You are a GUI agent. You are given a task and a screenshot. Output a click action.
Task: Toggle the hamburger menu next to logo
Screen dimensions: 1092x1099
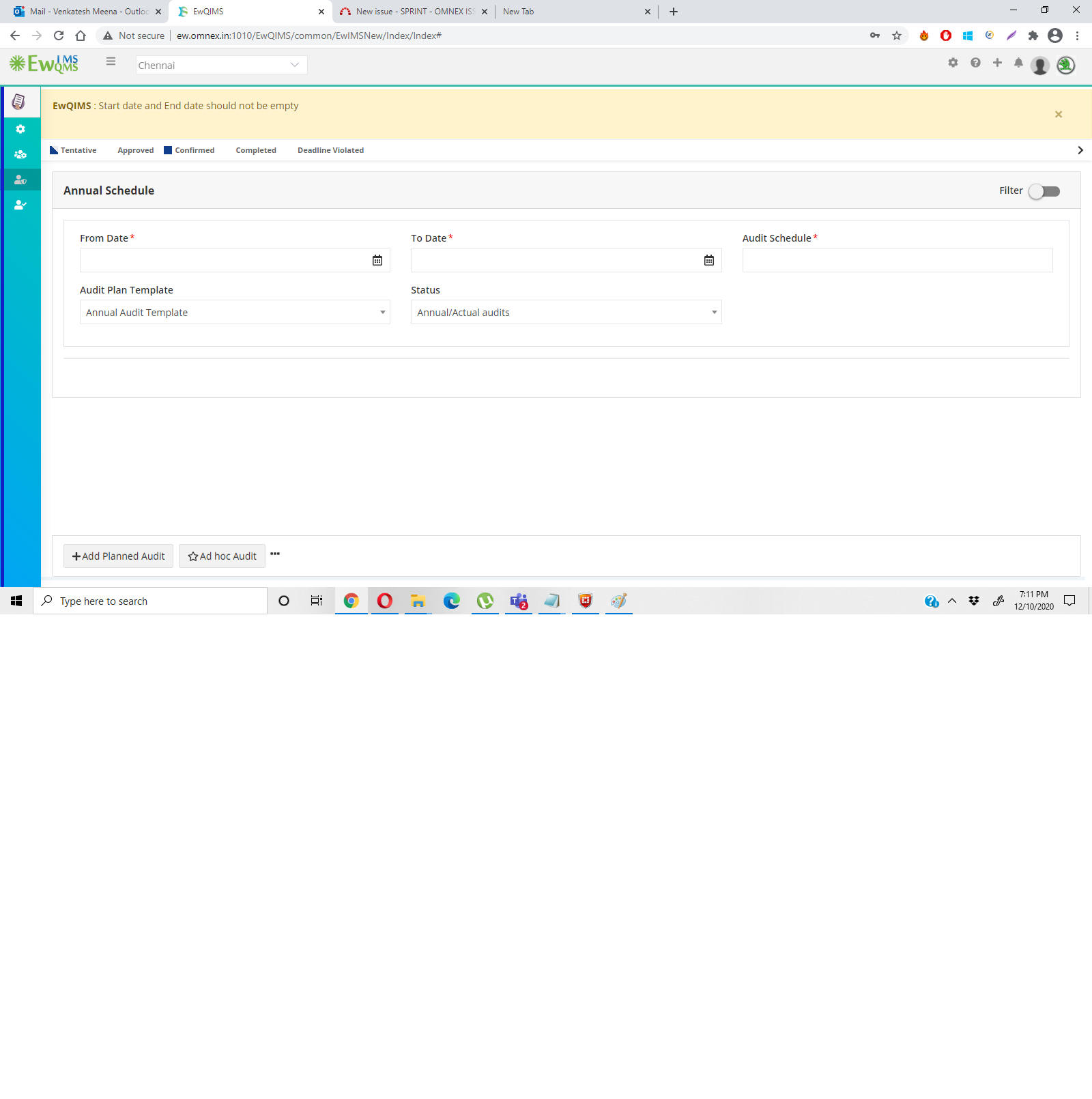point(111,61)
